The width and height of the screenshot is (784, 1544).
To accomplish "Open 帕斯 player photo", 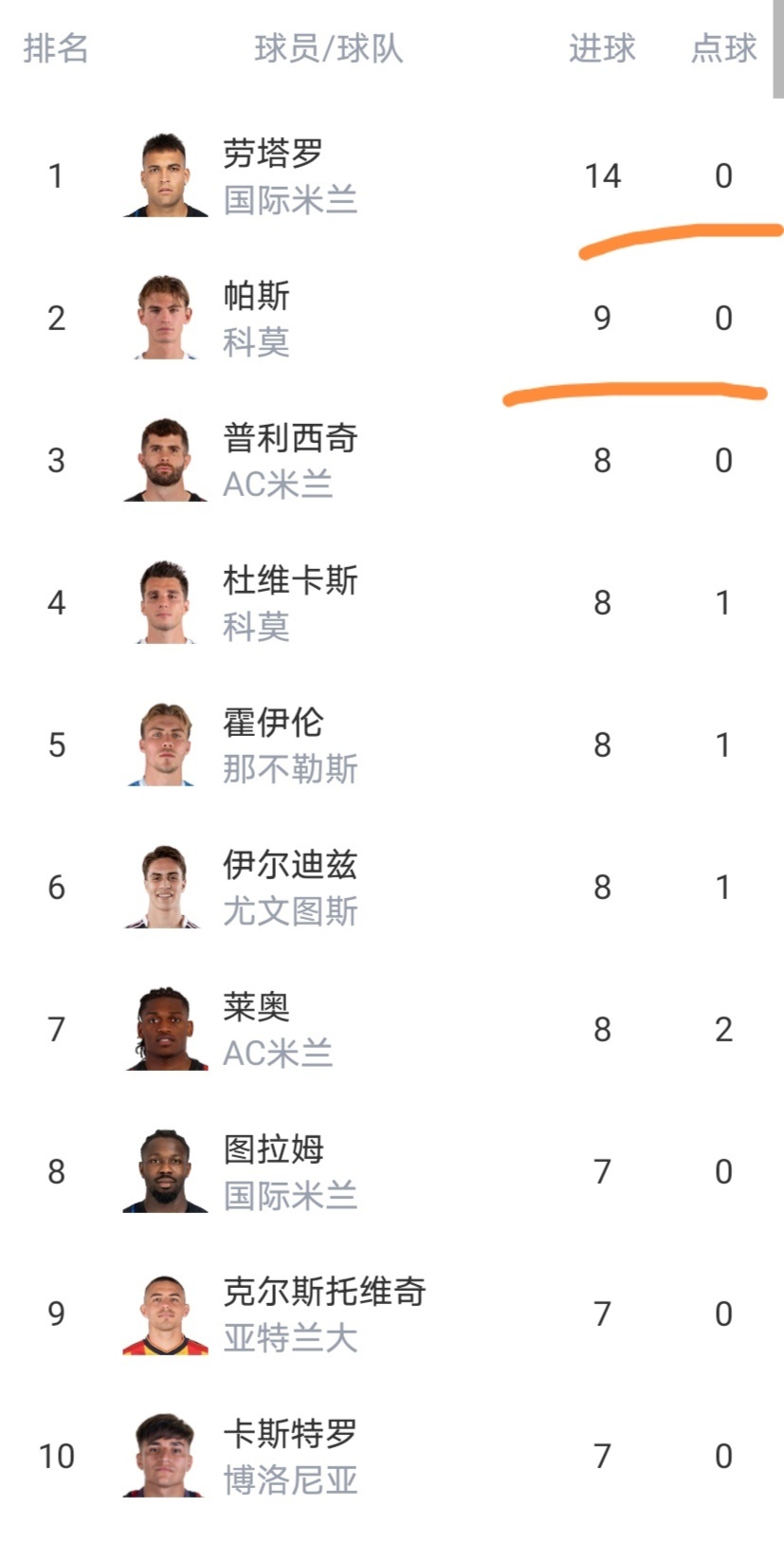I will [x=166, y=319].
